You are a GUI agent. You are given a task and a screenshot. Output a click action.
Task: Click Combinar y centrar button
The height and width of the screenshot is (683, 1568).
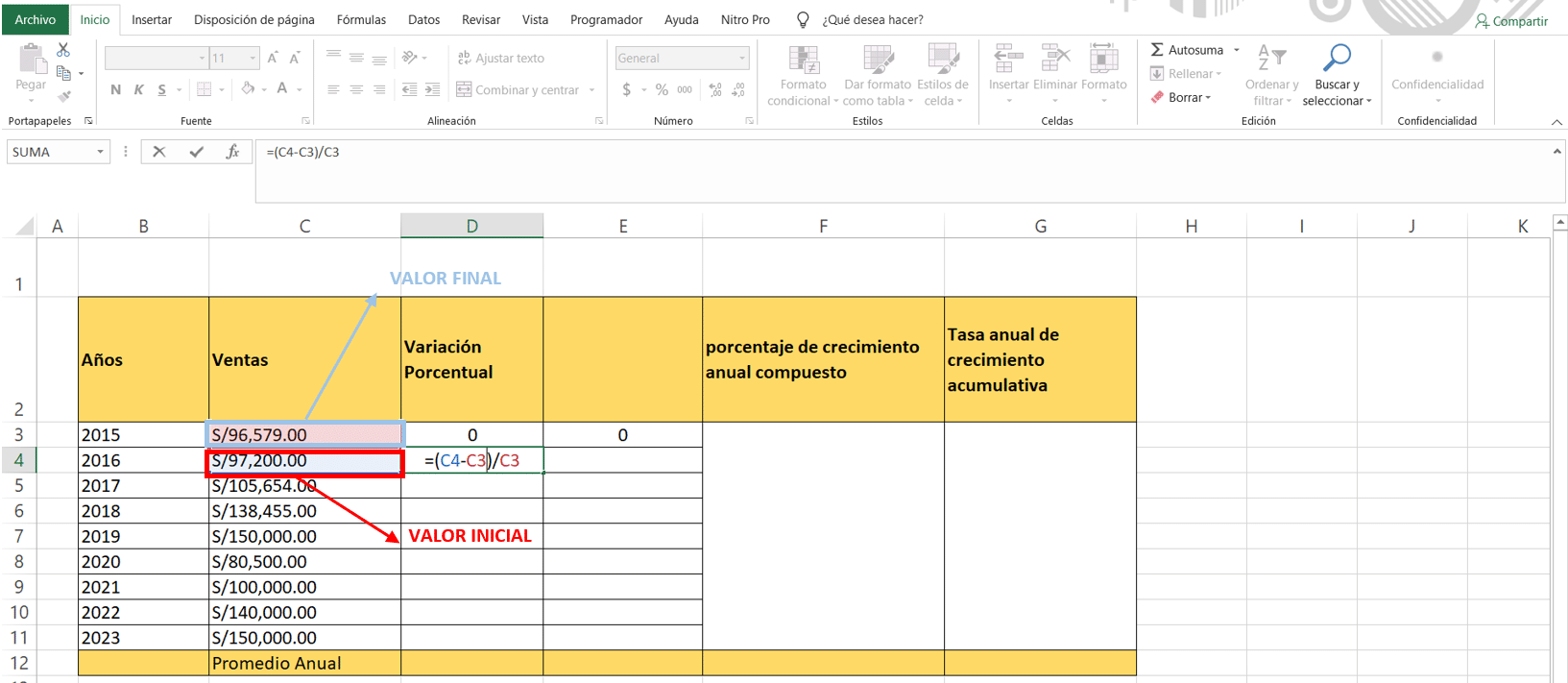pos(518,89)
